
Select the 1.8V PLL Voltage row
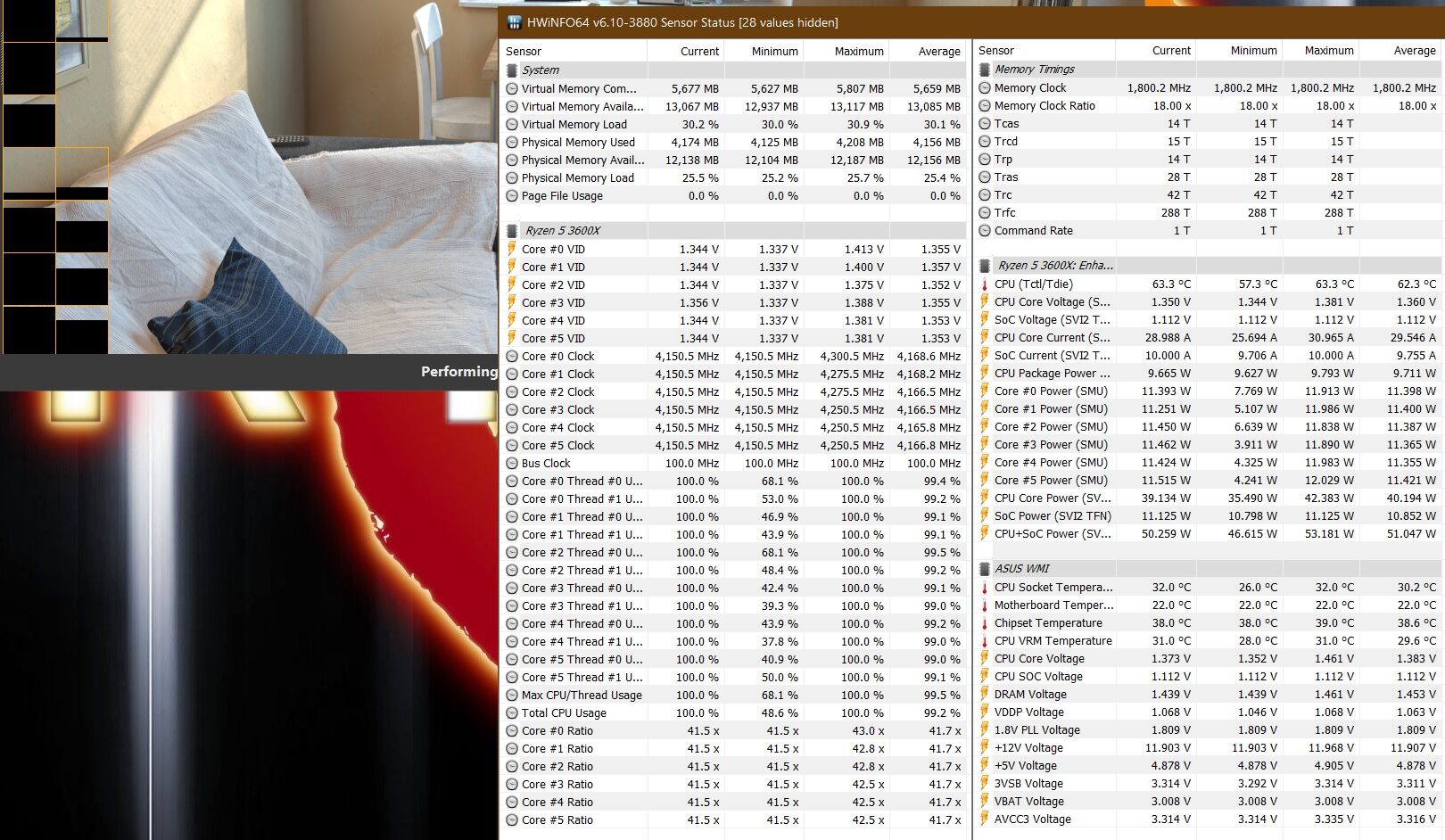pyautogui.click(x=1209, y=729)
